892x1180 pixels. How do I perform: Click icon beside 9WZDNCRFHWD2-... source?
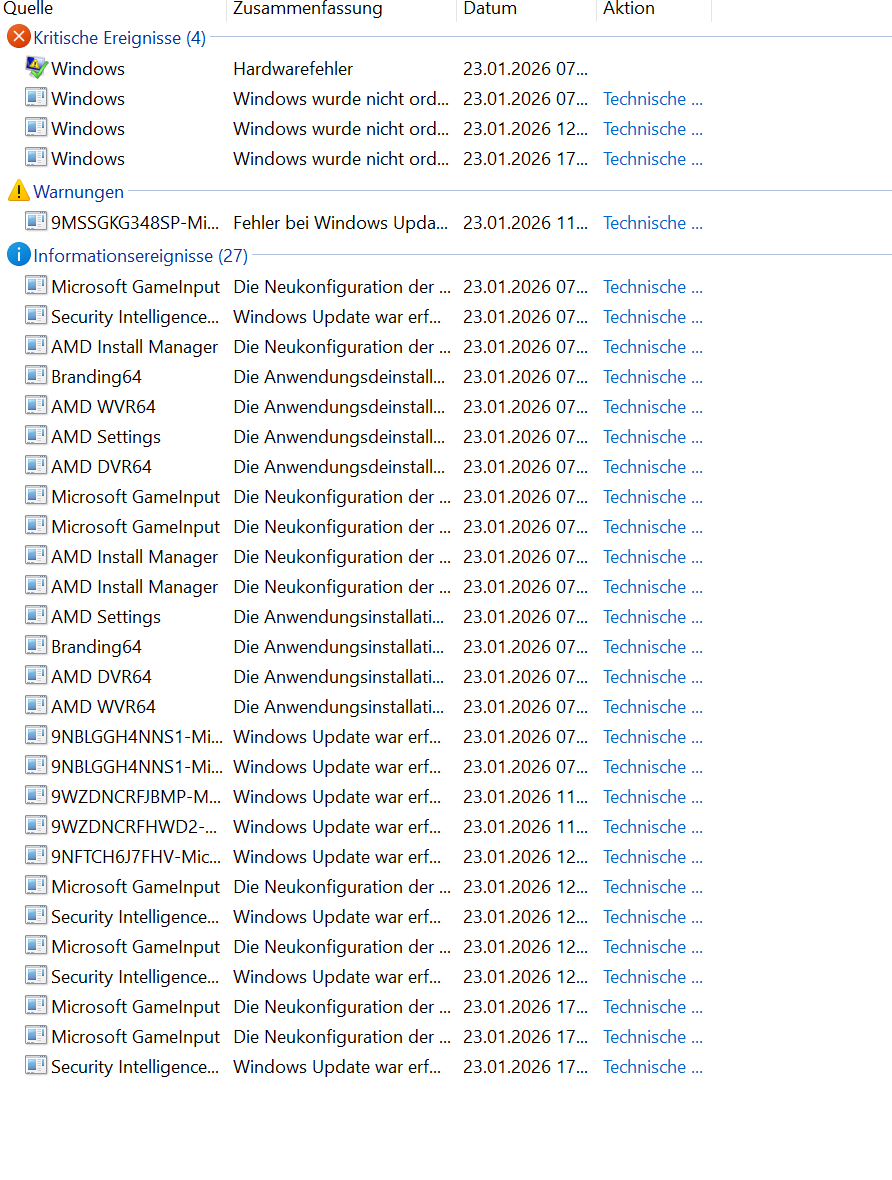[36, 825]
